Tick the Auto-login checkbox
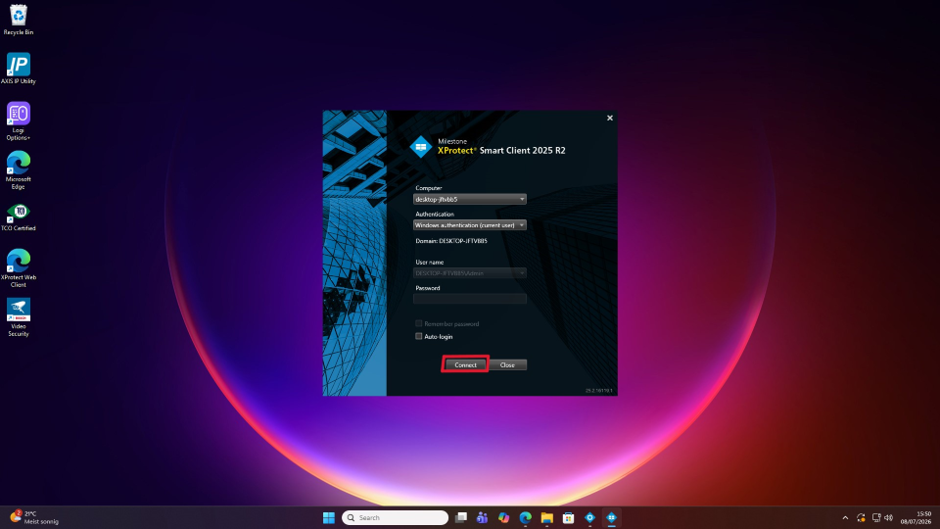The height and width of the screenshot is (529, 940). tap(418, 336)
